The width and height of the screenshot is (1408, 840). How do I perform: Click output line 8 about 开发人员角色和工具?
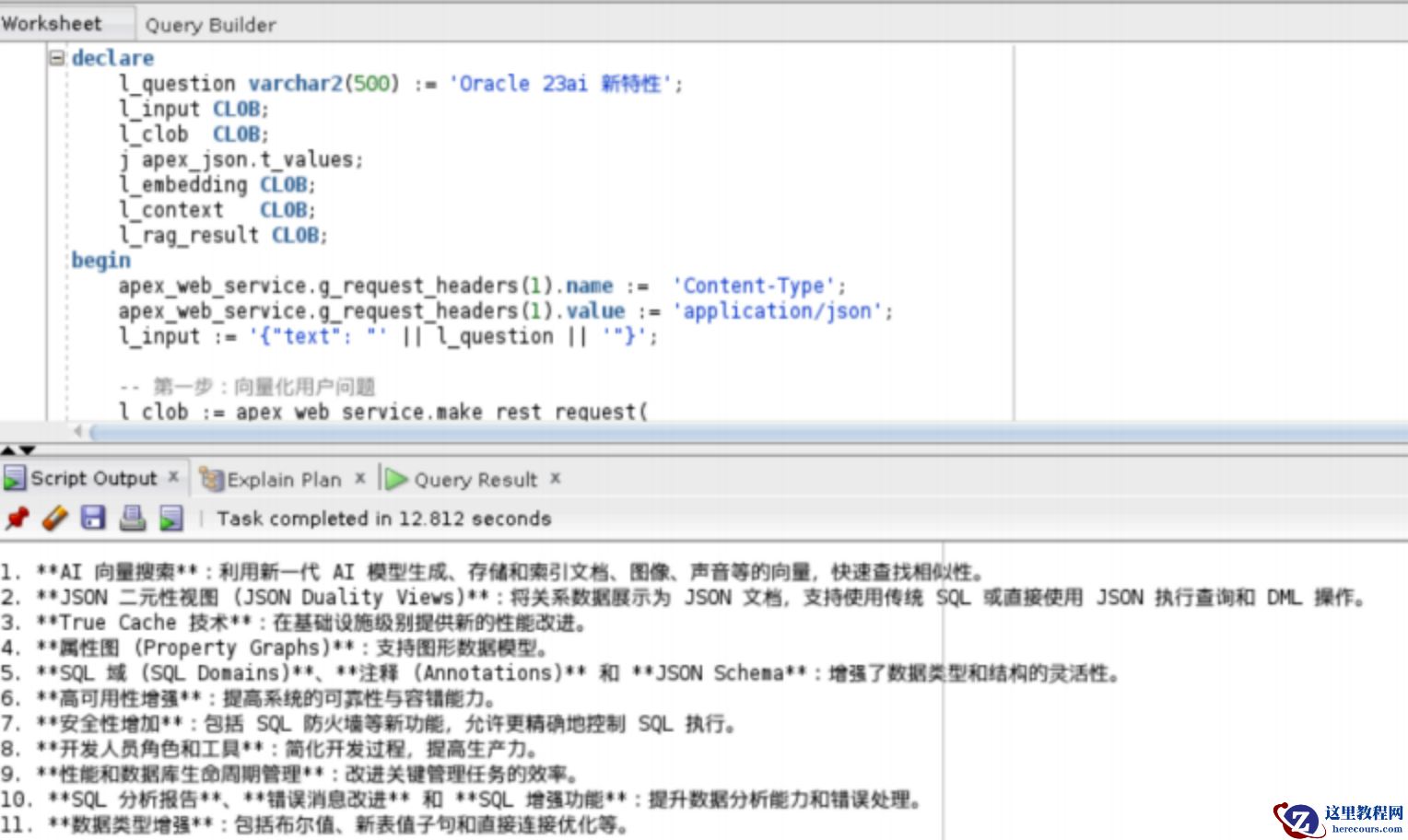269,749
